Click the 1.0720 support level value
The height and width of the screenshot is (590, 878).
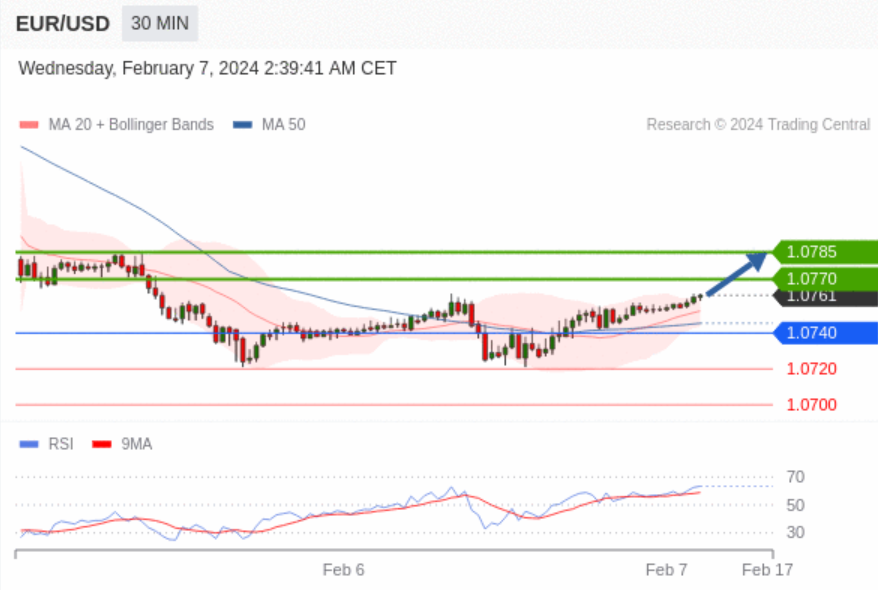(811, 369)
